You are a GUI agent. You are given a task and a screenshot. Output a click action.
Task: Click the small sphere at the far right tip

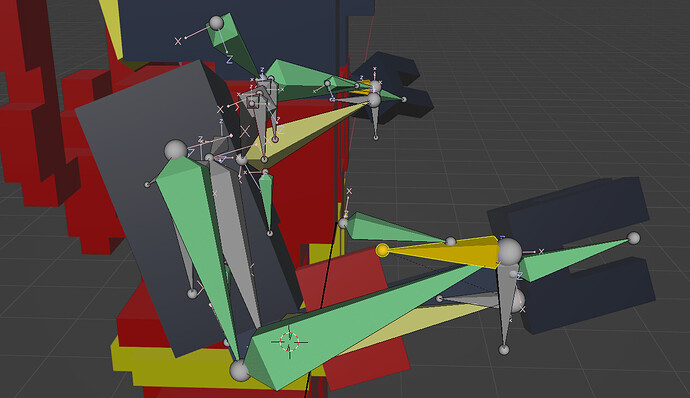634,238
